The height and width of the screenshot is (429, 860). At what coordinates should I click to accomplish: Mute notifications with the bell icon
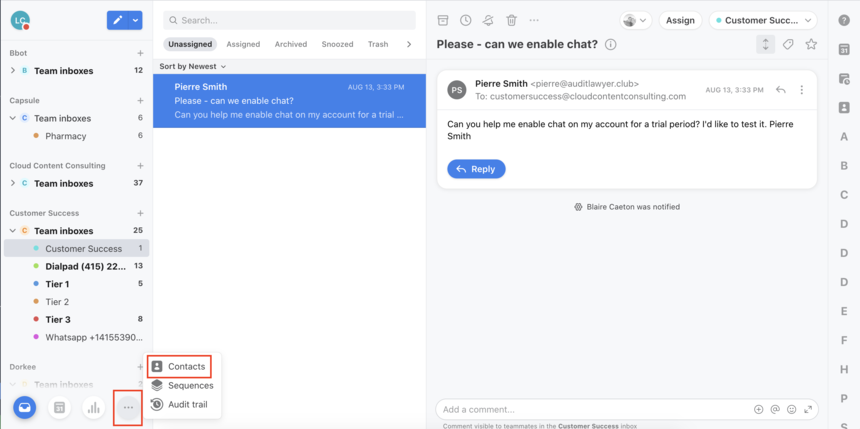pyautogui.click(x=488, y=20)
